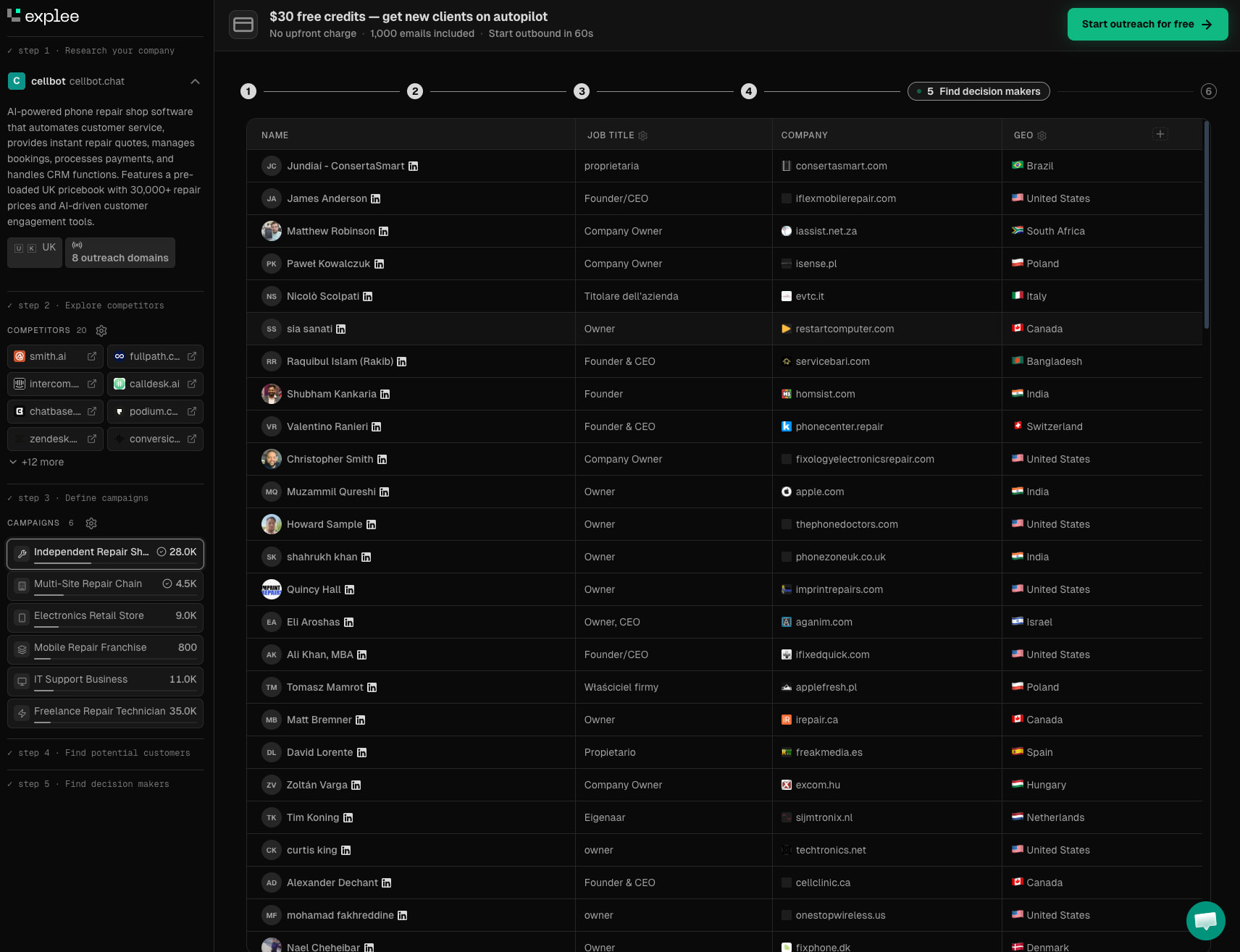
Task: Click iflexmobilerepair.com company cell
Action: pos(887,198)
